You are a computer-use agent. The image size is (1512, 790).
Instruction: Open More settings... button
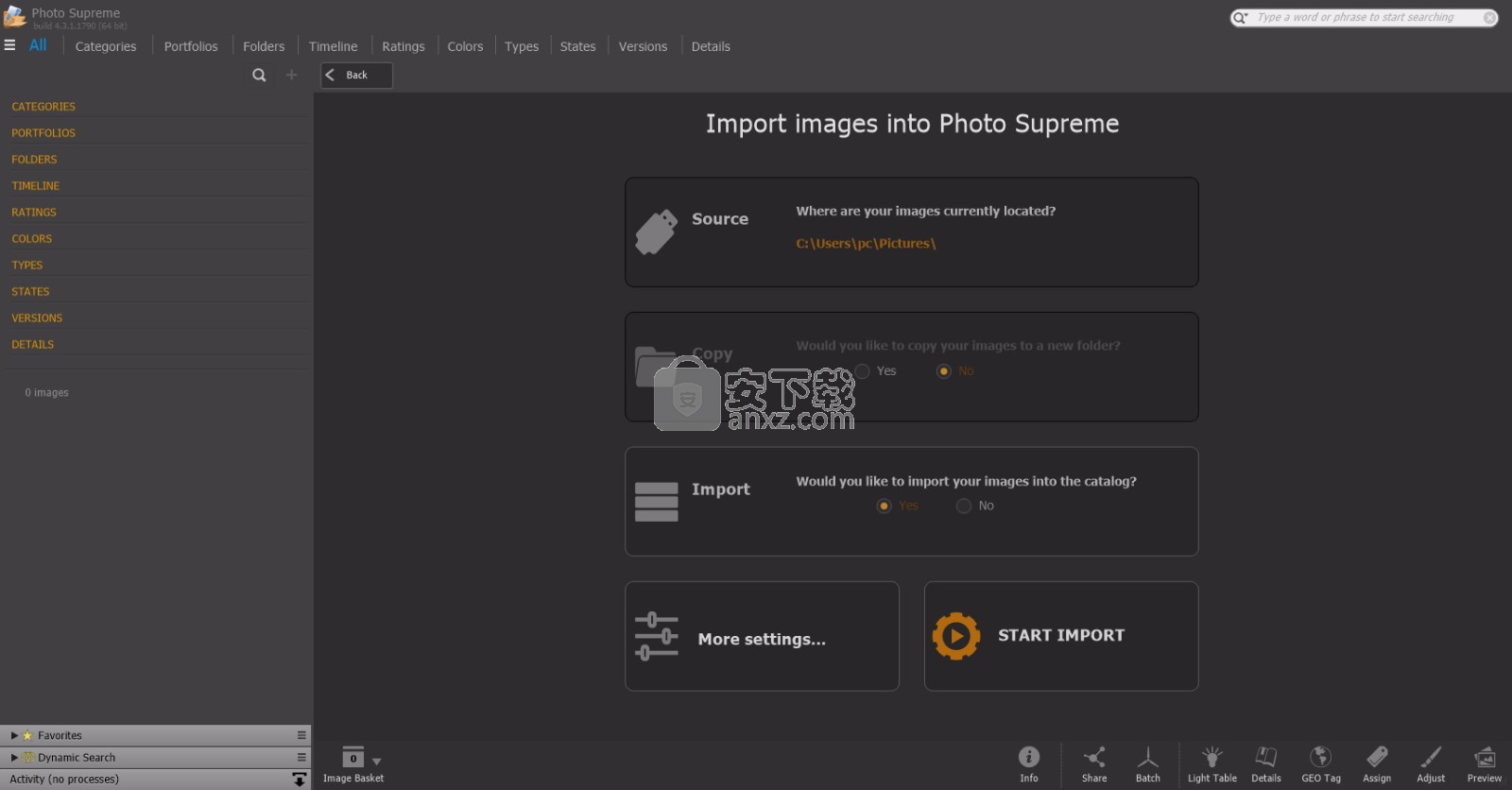coord(762,636)
